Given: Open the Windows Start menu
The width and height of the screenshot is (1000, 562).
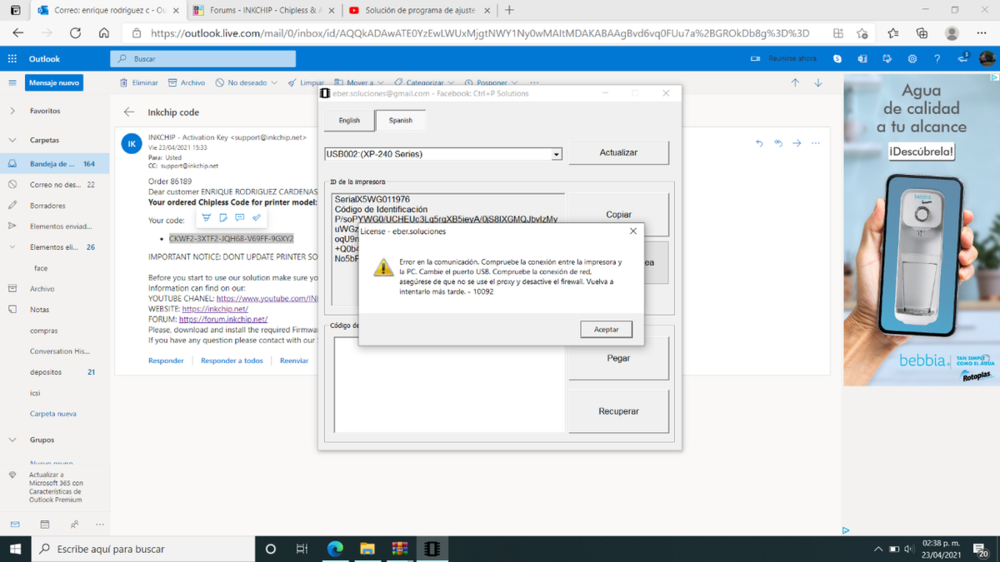Looking at the screenshot, I should coord(15,549).
